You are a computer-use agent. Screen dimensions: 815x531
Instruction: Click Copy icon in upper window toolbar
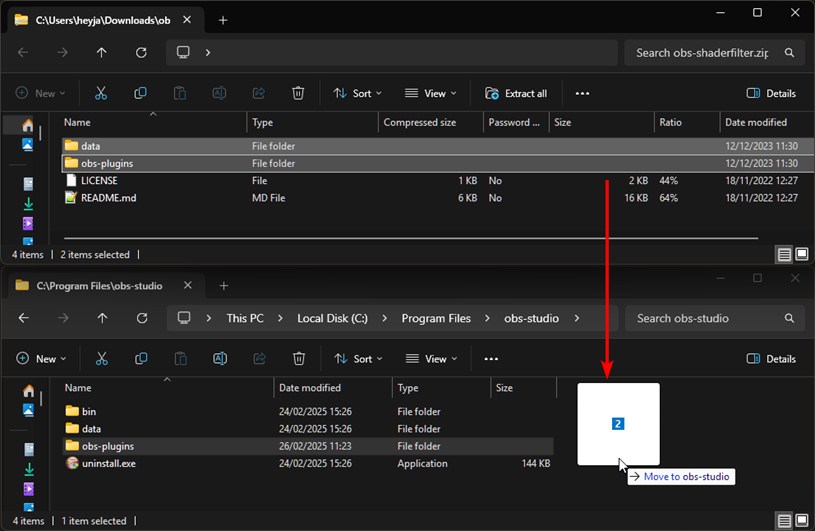click(140, 93)
